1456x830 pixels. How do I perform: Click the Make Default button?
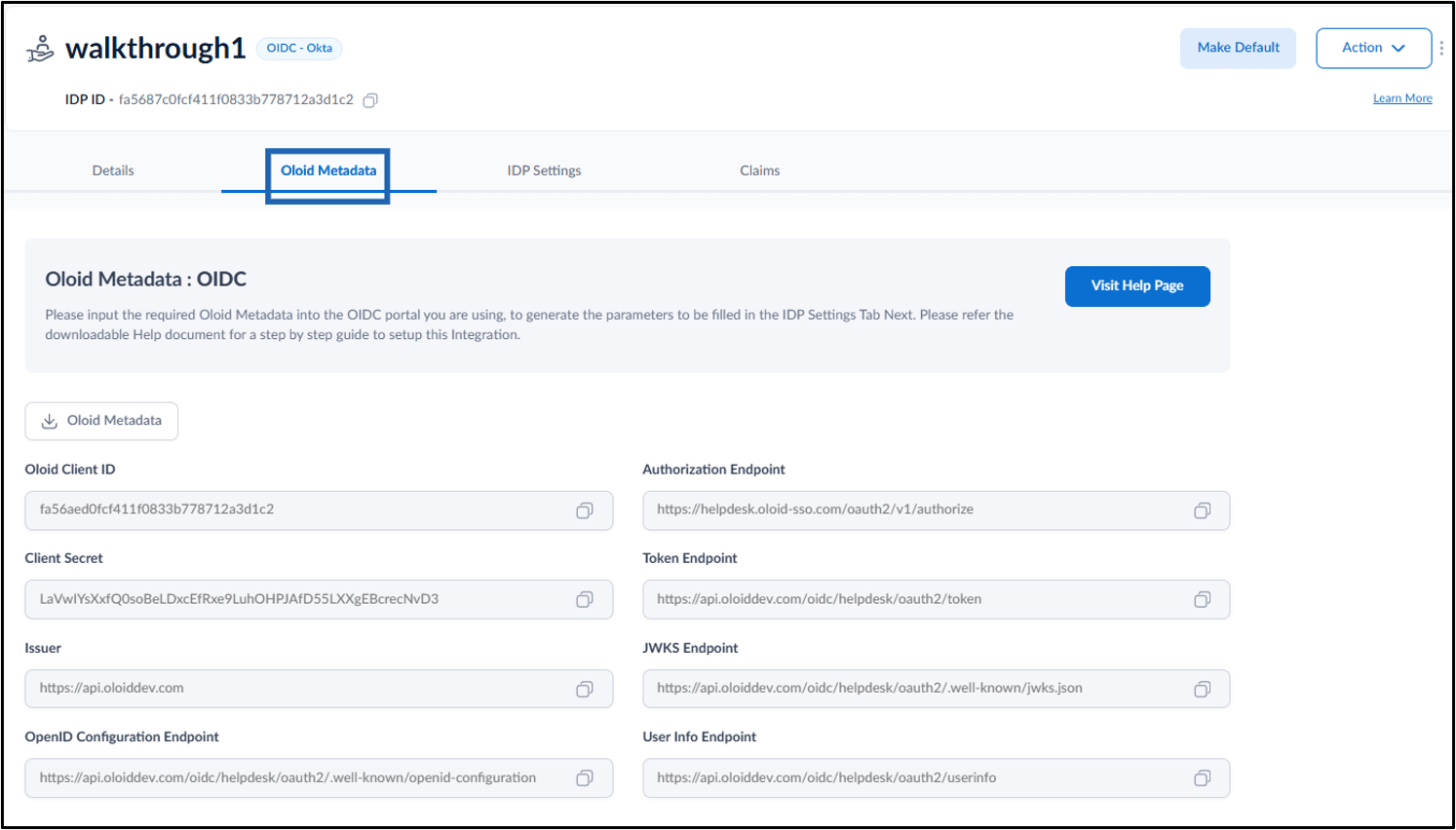click(x=1238, y=48)
